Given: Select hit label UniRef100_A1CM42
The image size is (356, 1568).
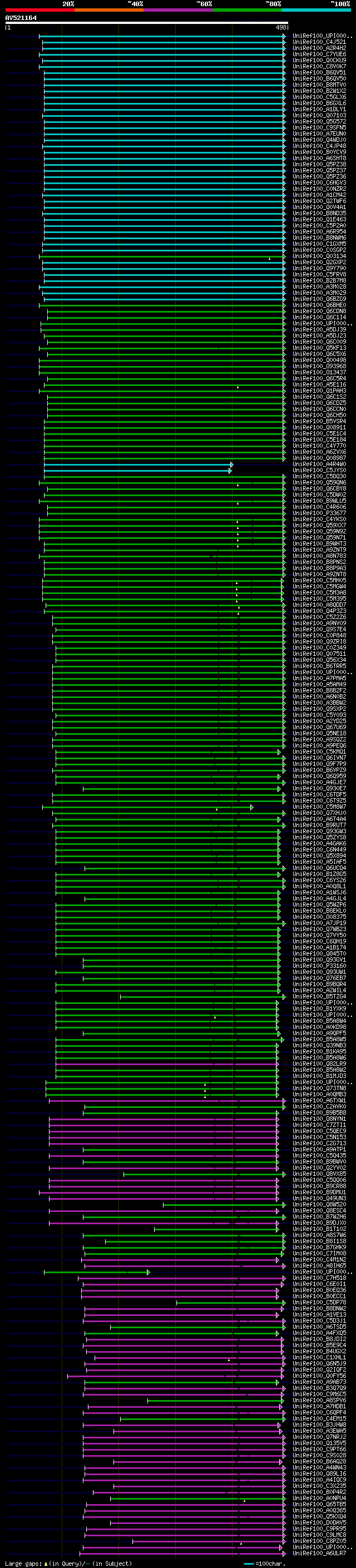Looking at the screenshot, I should click(x=319, y=195).
